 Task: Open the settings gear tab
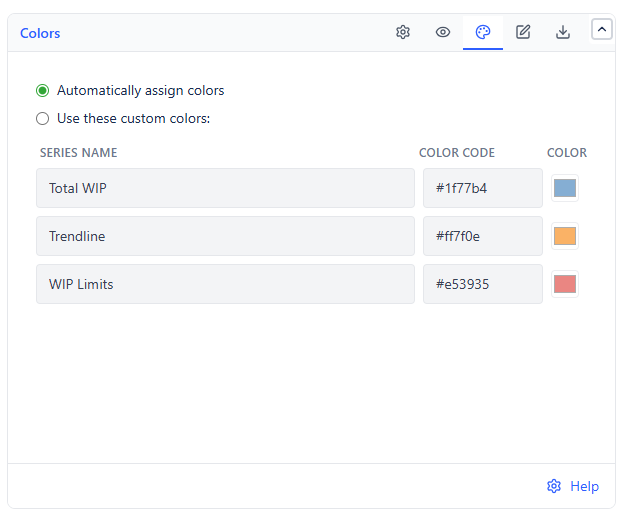[403, 32]
